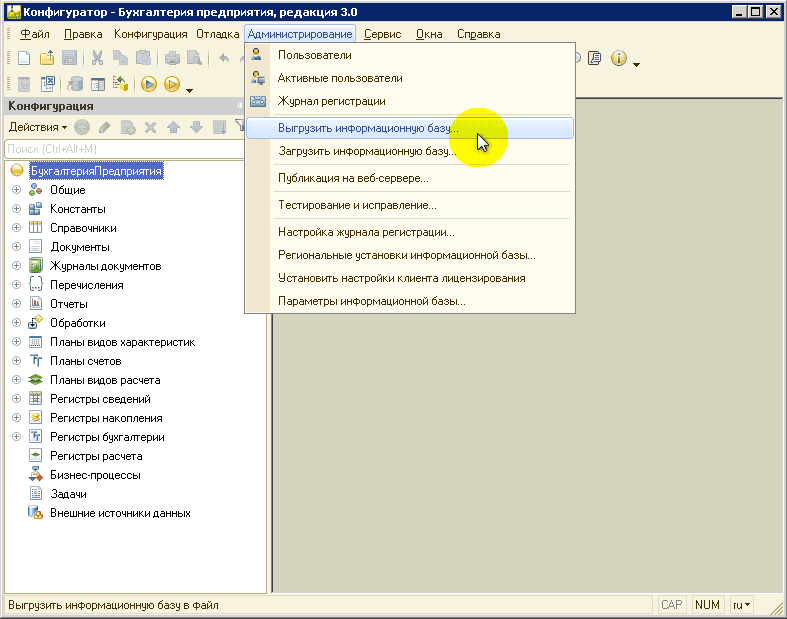The height and width of the screenshot is (619, 787).
Task: Start debugging with the play icon
Action: (x=149, y=84)
